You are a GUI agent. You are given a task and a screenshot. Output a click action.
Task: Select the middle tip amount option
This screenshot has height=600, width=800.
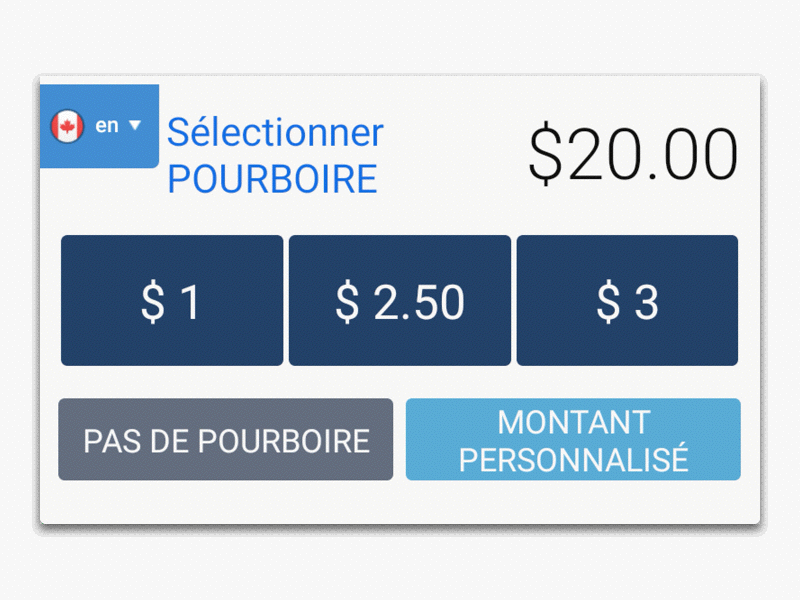point(399,301)
